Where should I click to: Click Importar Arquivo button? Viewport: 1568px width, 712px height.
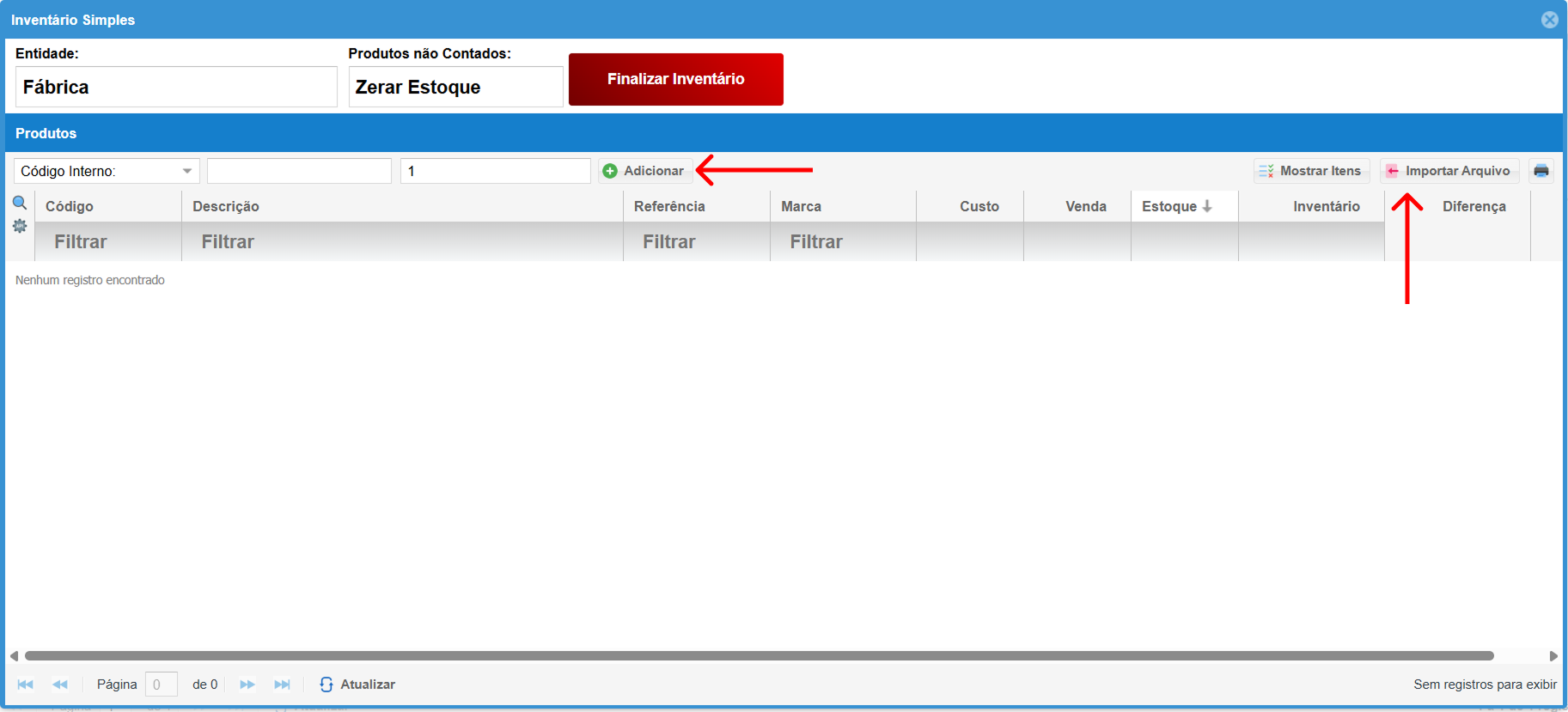click(x=1449, y=171)
